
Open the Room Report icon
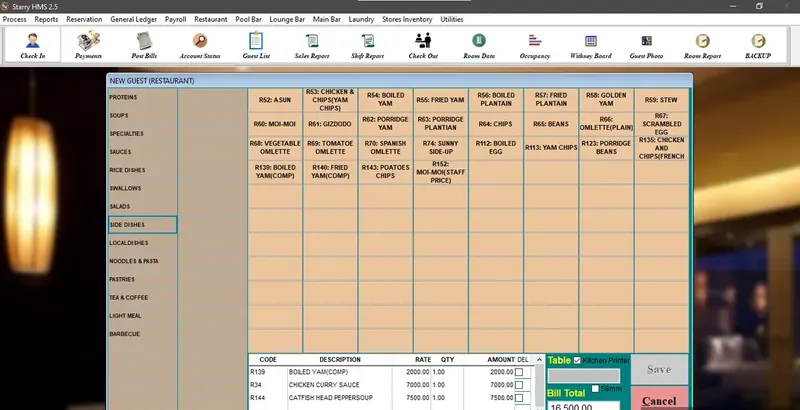[x=703, y=45]
